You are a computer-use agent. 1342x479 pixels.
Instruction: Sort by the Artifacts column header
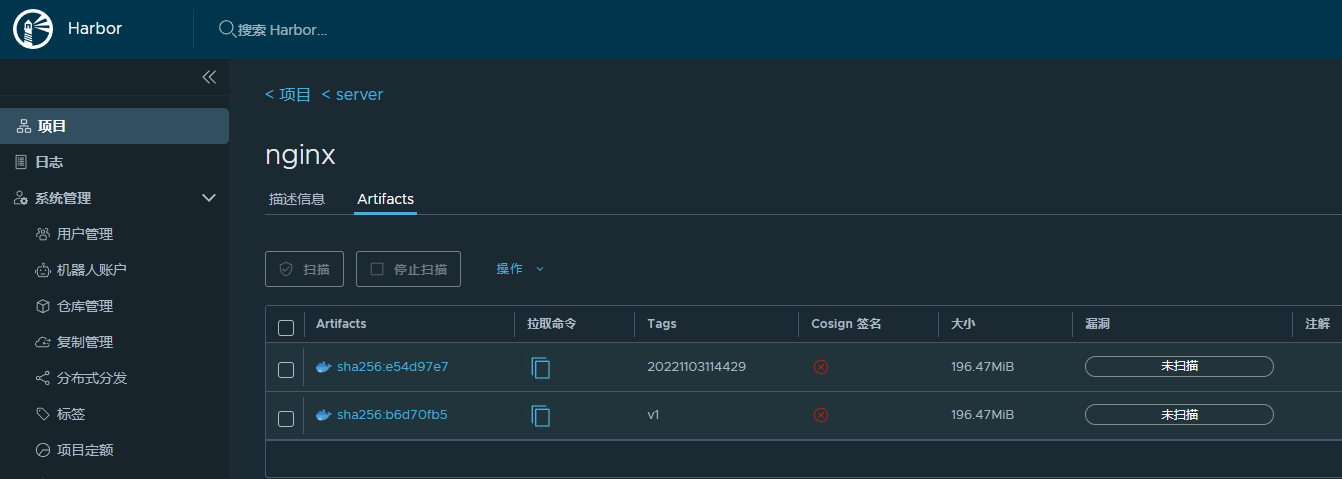pyautogui.click(x=341, y=324)
